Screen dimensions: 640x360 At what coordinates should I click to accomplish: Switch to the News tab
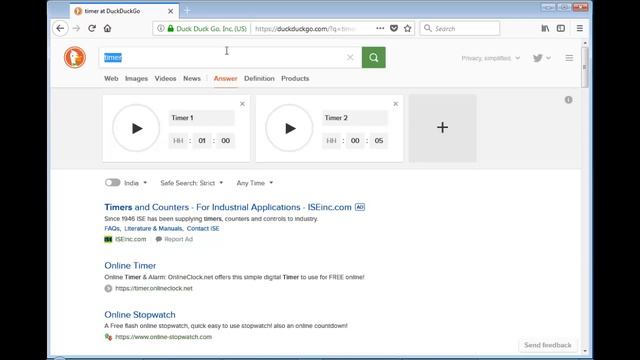coord(192,78)
